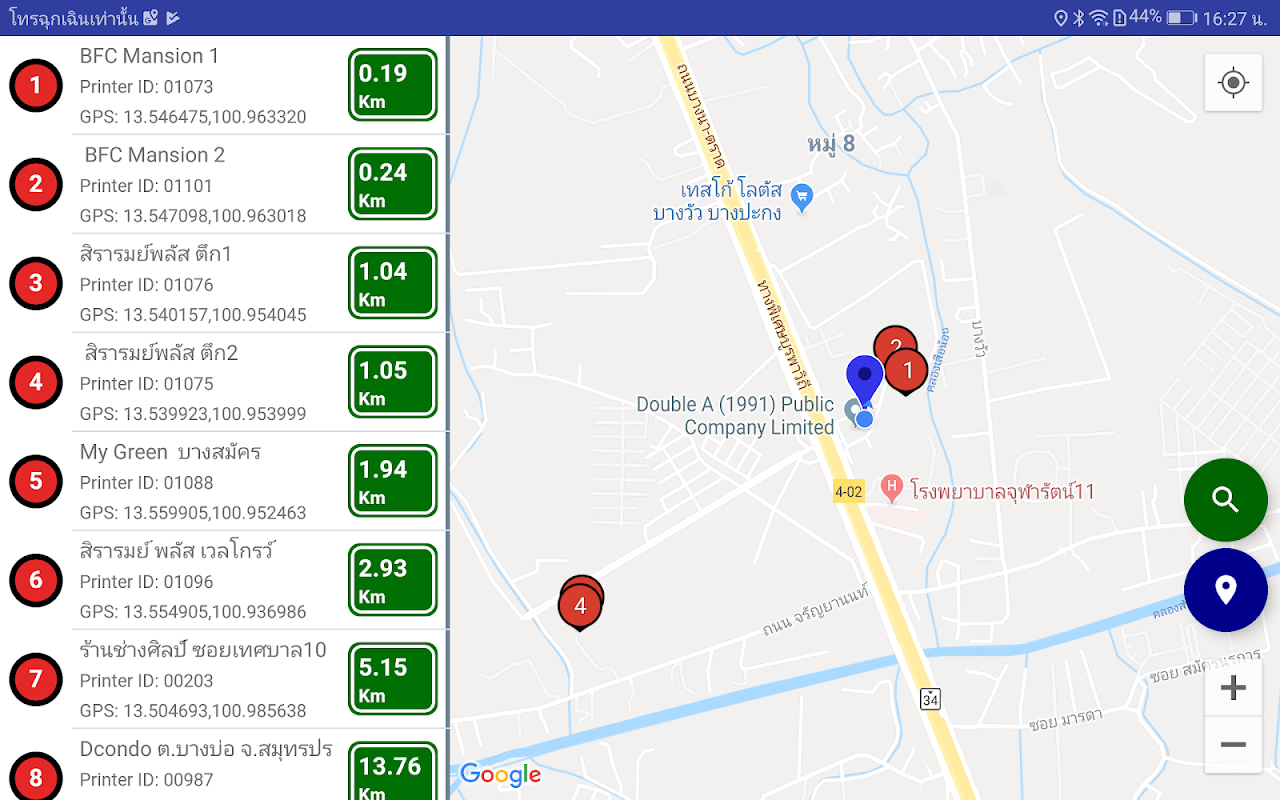This screenshot has width=1280, height=800.
Task: Click GPS: 13.540157,100.954045 coordinates
Action: (193, 315)
